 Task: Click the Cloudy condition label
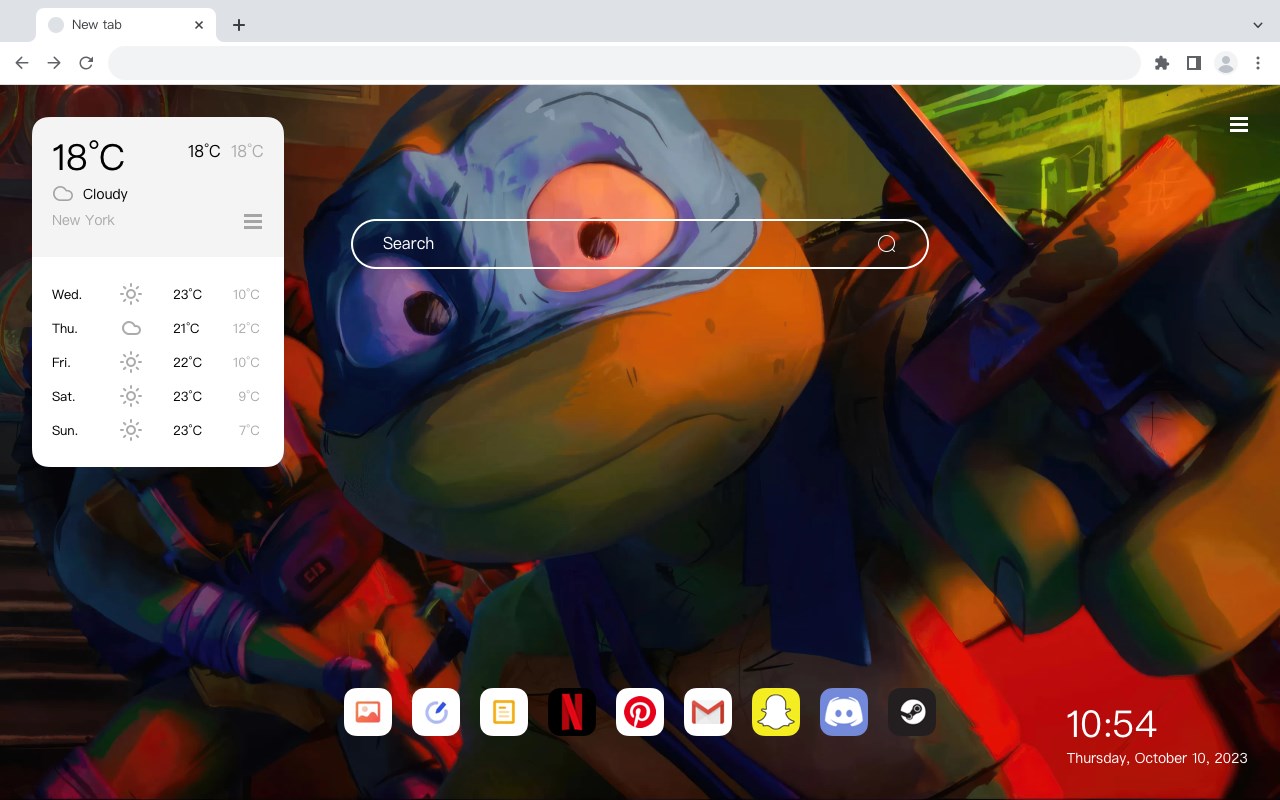click(105, 194)
